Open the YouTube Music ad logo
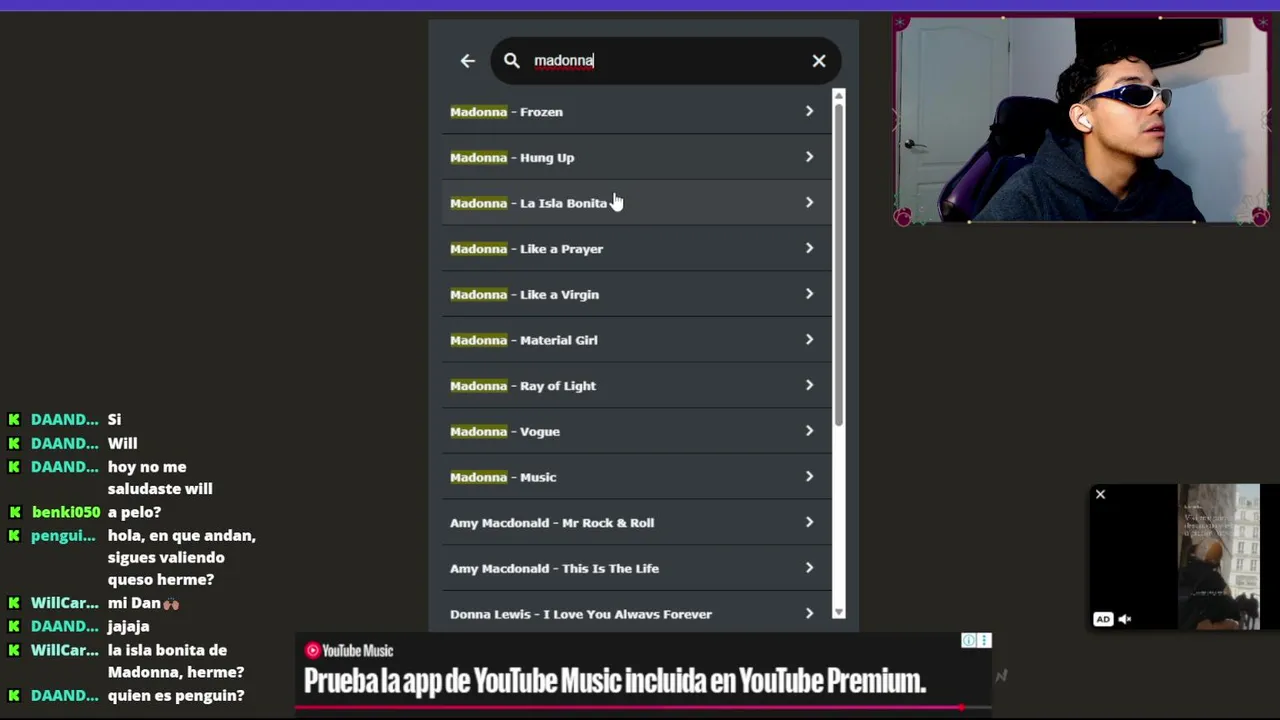The height and width of the screenshot is (720, 1280). click(x=349, y=651)
